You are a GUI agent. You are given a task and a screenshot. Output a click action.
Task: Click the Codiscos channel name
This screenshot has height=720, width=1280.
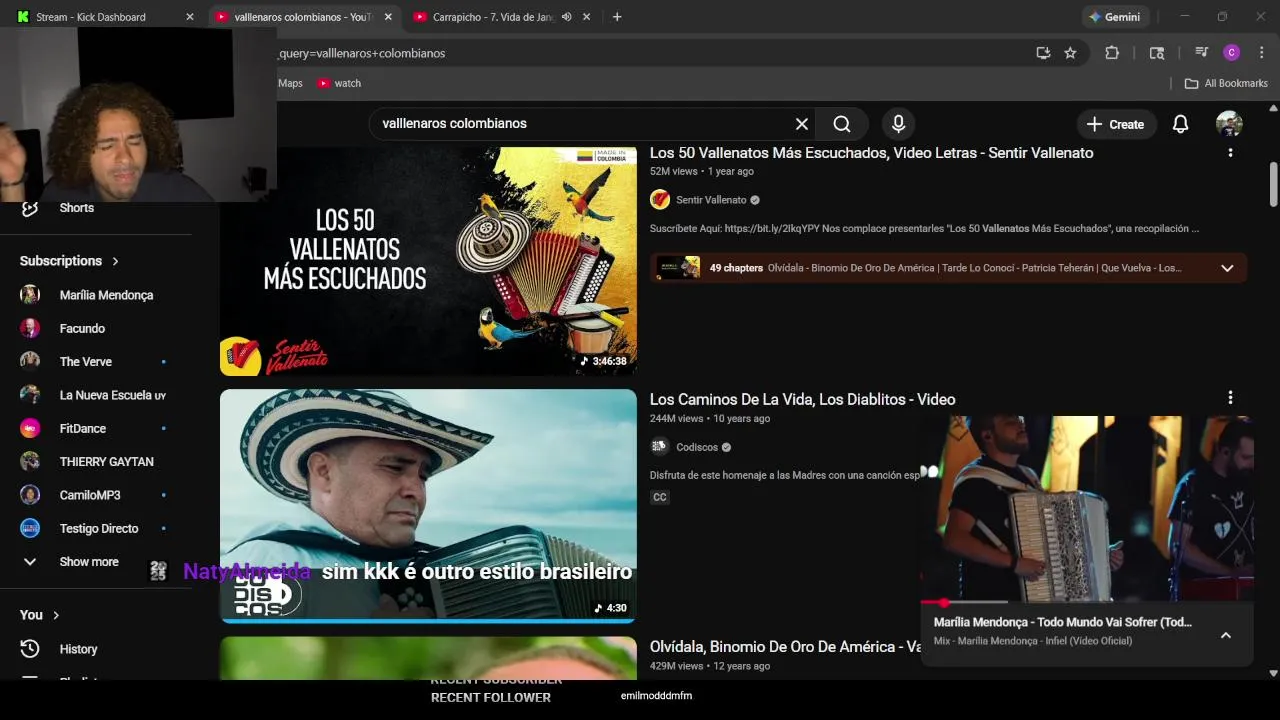pyautogui.click(x=697, y=447)
